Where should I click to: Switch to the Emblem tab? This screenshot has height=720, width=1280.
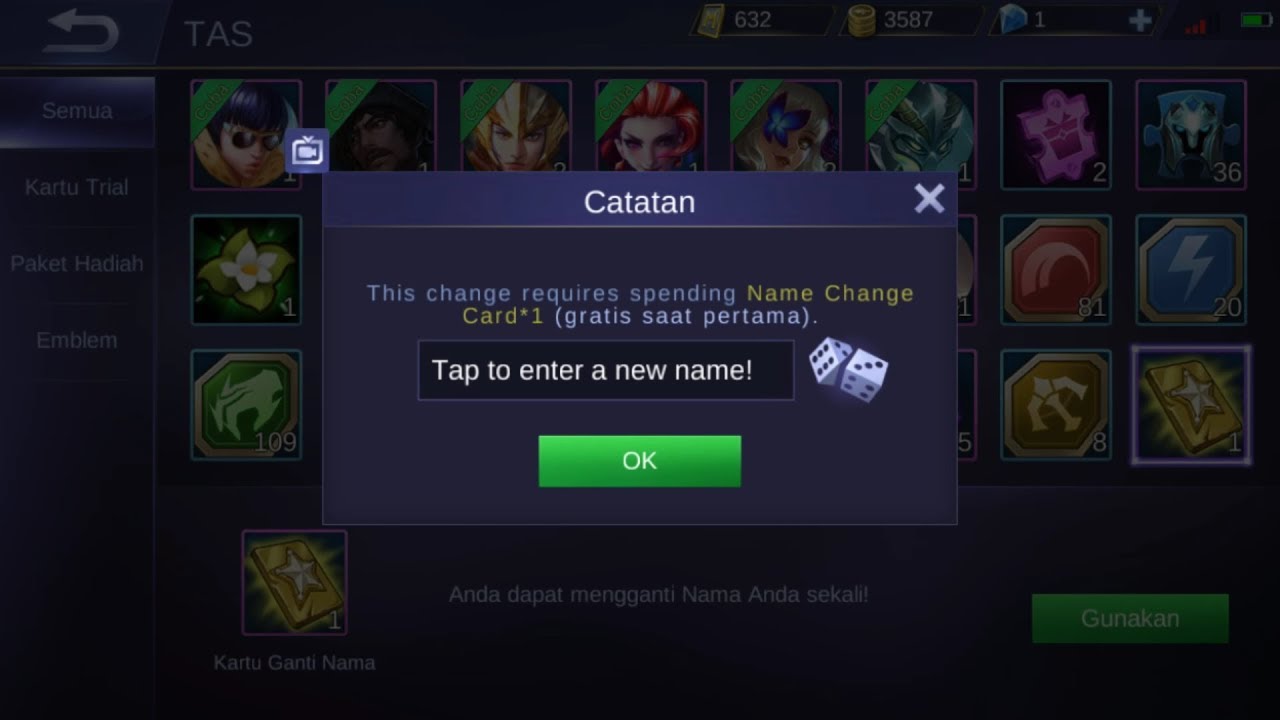77,340
